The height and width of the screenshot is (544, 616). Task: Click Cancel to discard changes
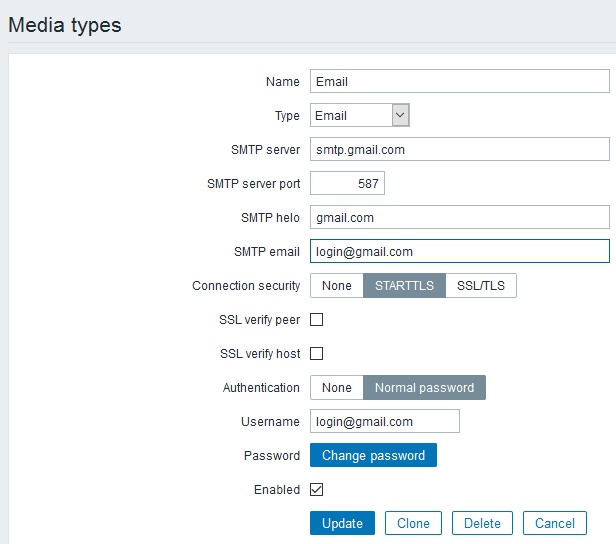(554, 523)
